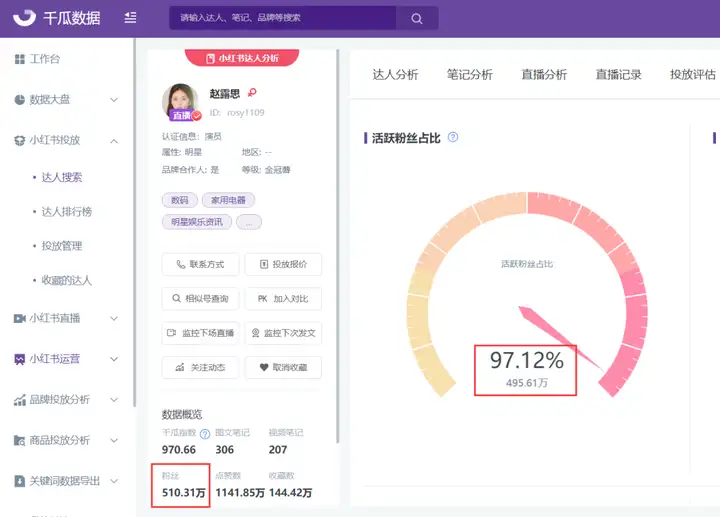Click the 小红书运营 sidebar icon
Viewport: 720px width, 517px height.
click(x=20, y=359)
